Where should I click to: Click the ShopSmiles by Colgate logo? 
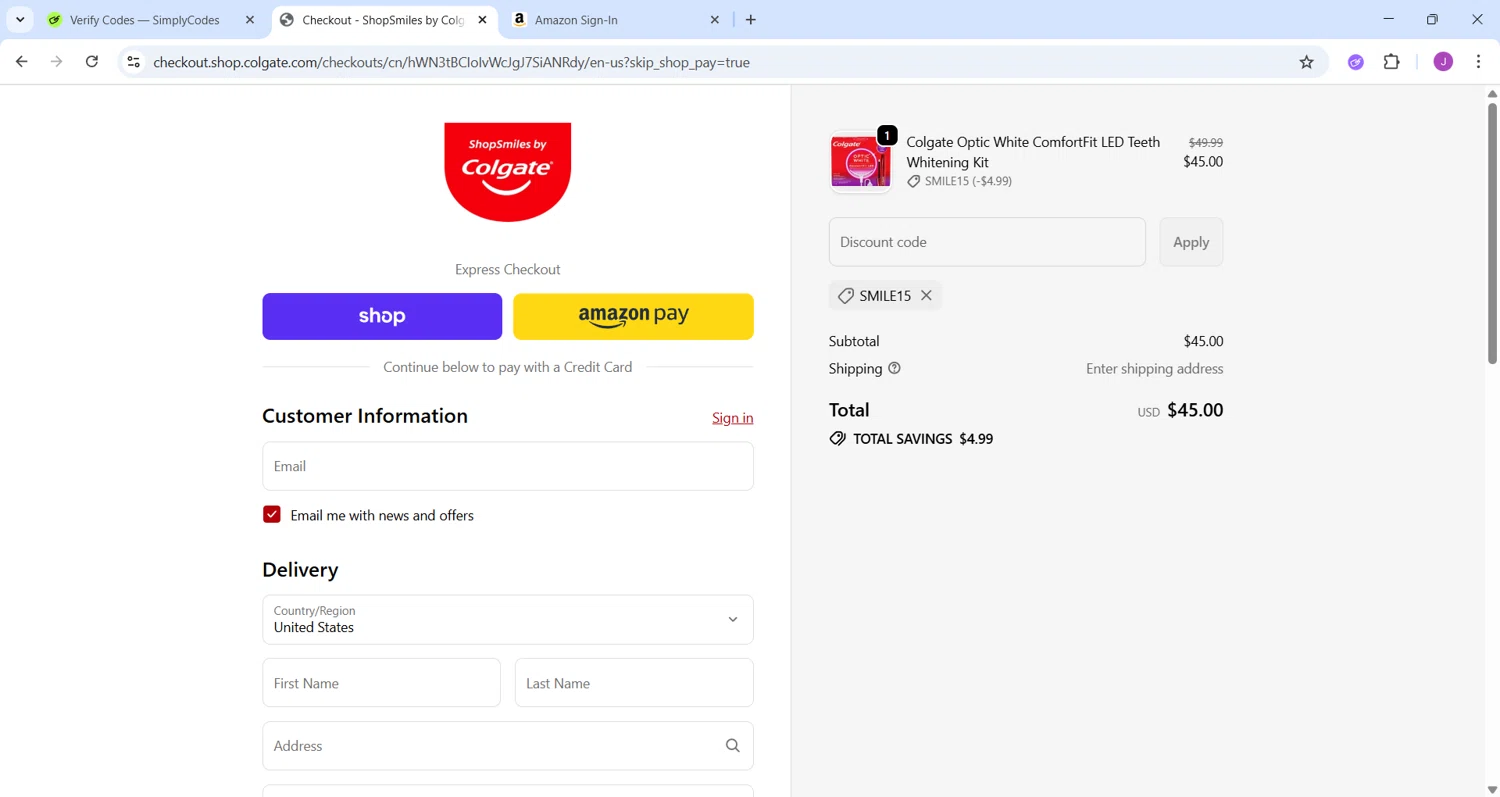[x=507, y=171]
